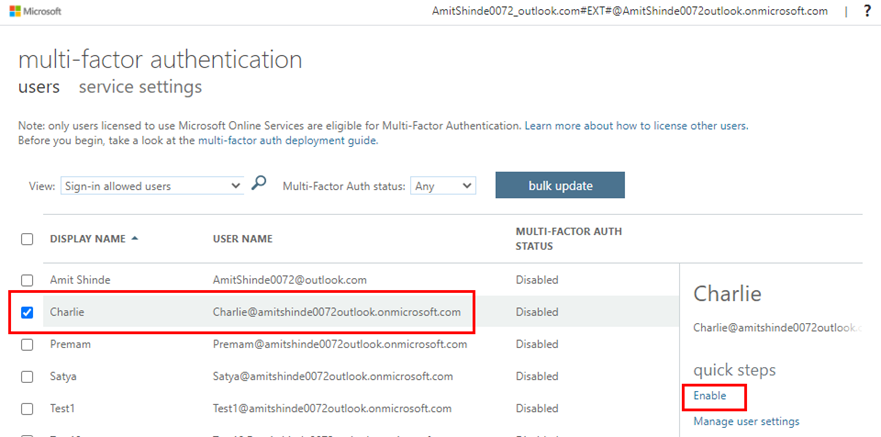
Task: Check the Test1 user checkbox
Action: 27,408
